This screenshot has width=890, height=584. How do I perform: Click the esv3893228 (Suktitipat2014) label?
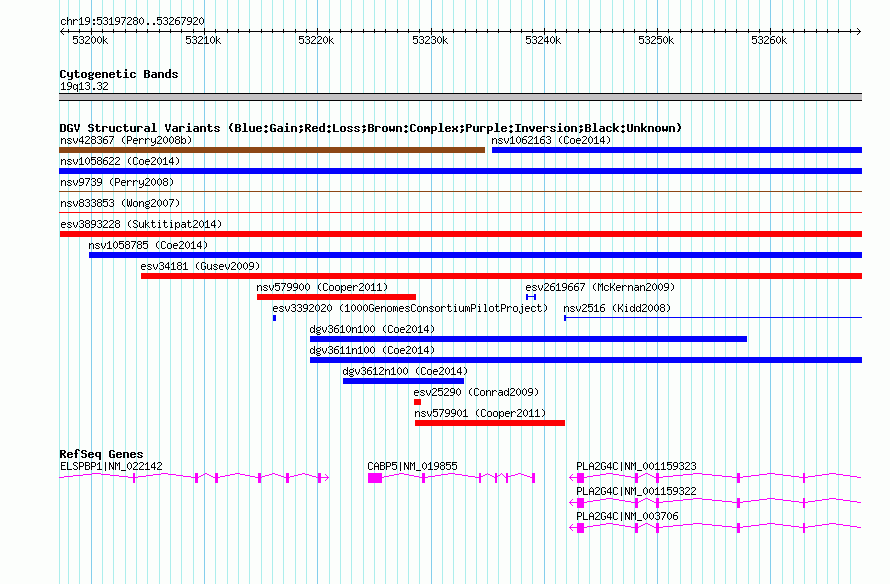coord(141,224)
